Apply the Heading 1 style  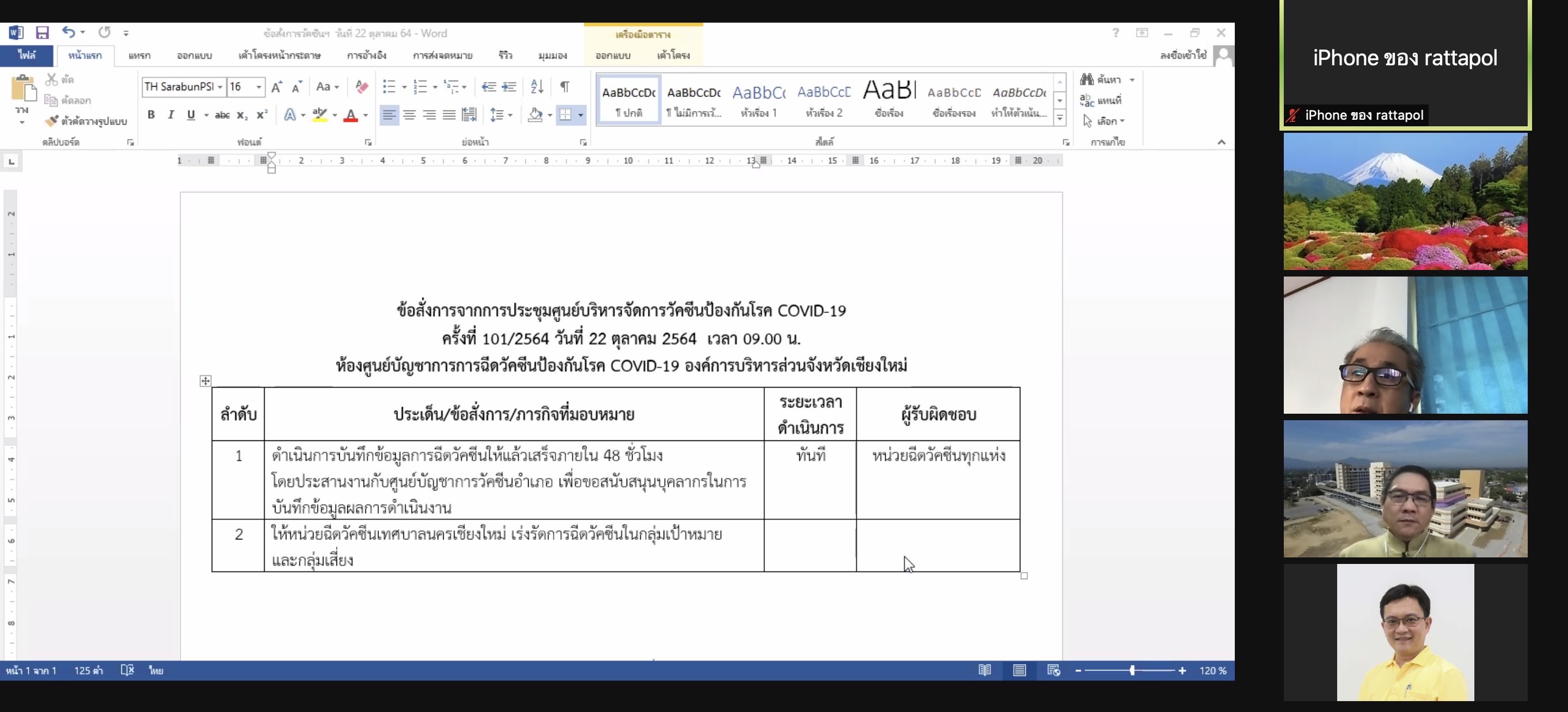758,100
